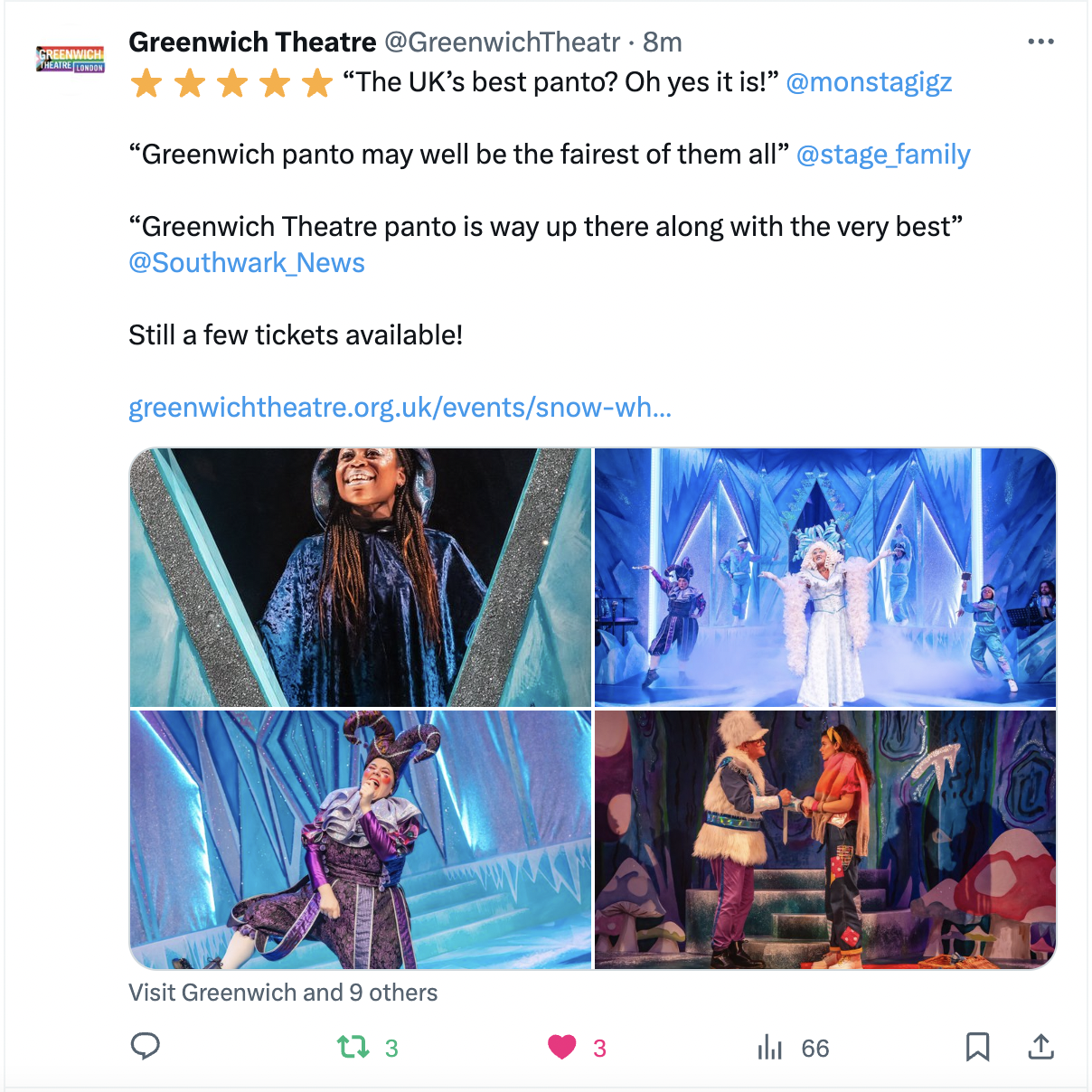Image resolution: width=1092 pixels, height=1092 pixels.
Task: Click the green retweet icon
Action: pyautogui.click(x=353, y=1048)
